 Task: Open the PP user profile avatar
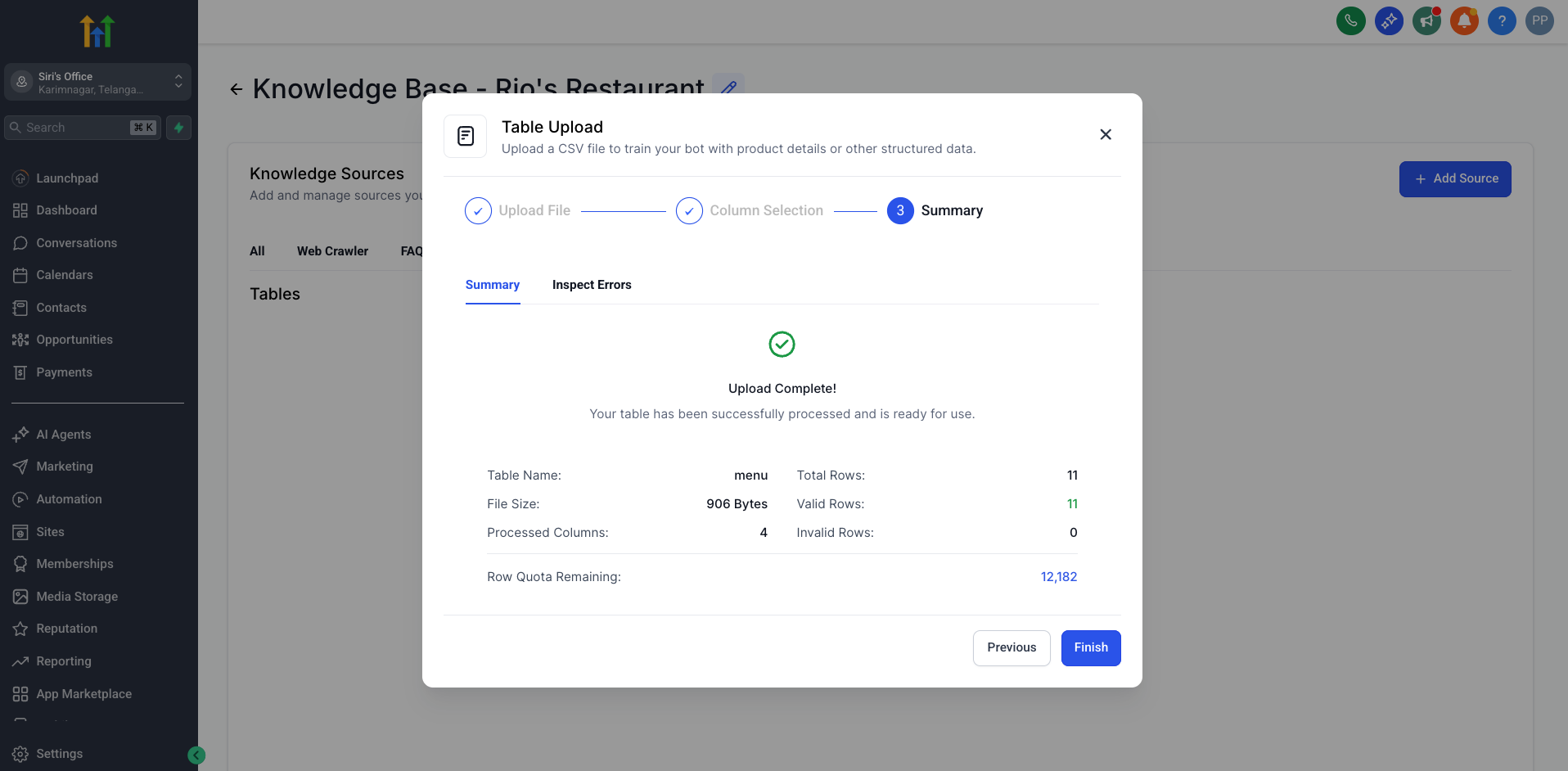(x=1539, y=20)
